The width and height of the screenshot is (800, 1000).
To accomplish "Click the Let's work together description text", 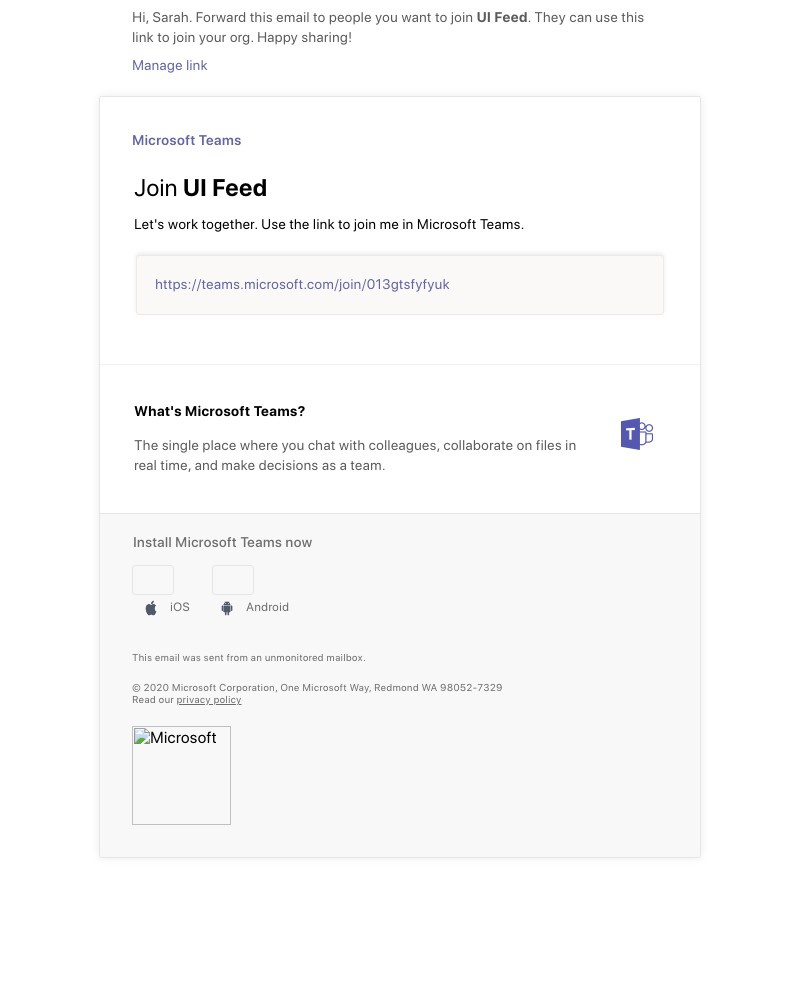I will pyautogui.click(x=329, y=224).
